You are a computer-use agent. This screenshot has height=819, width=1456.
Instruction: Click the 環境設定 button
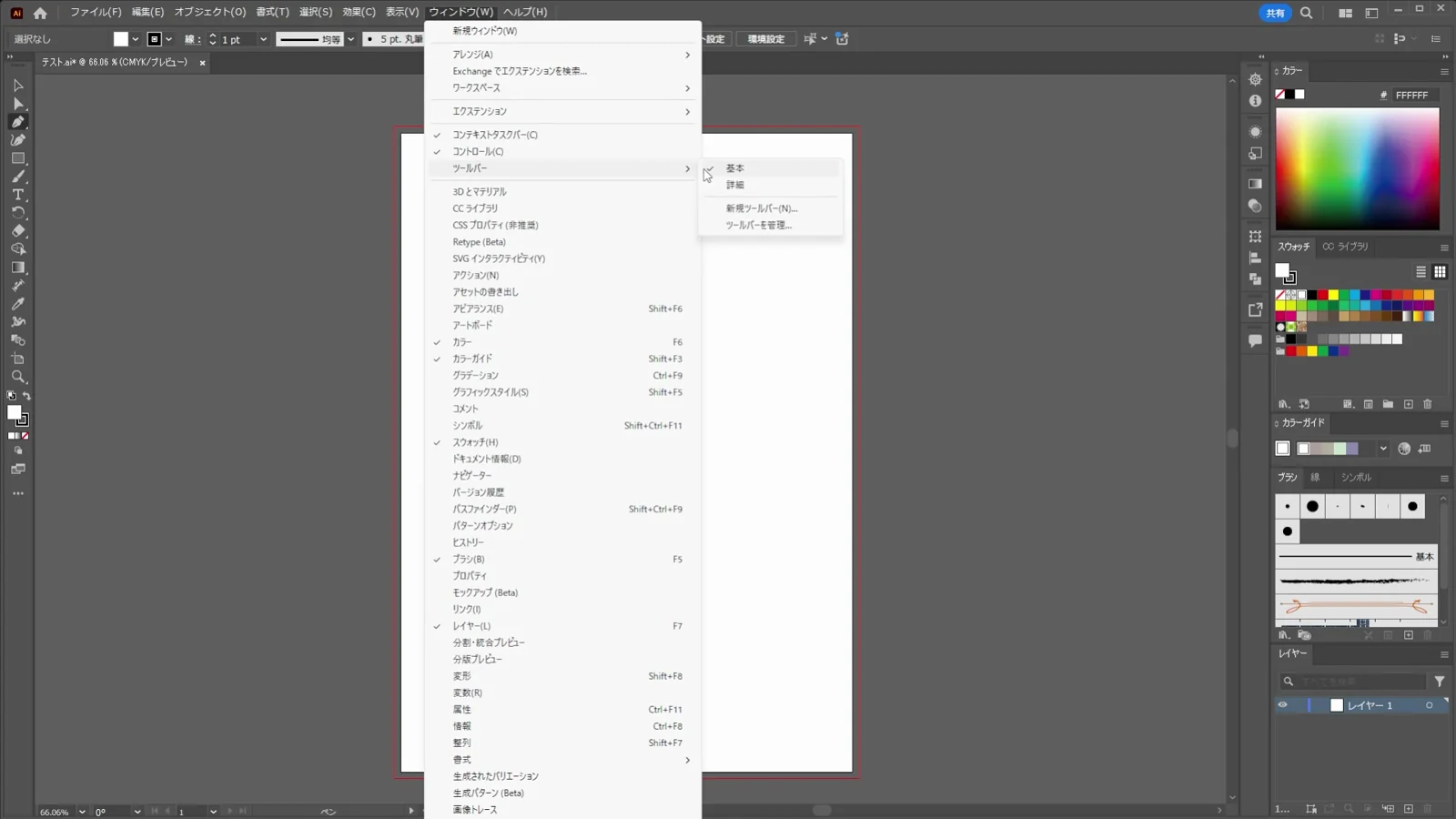pyautogui.click(x=765, y=39)
